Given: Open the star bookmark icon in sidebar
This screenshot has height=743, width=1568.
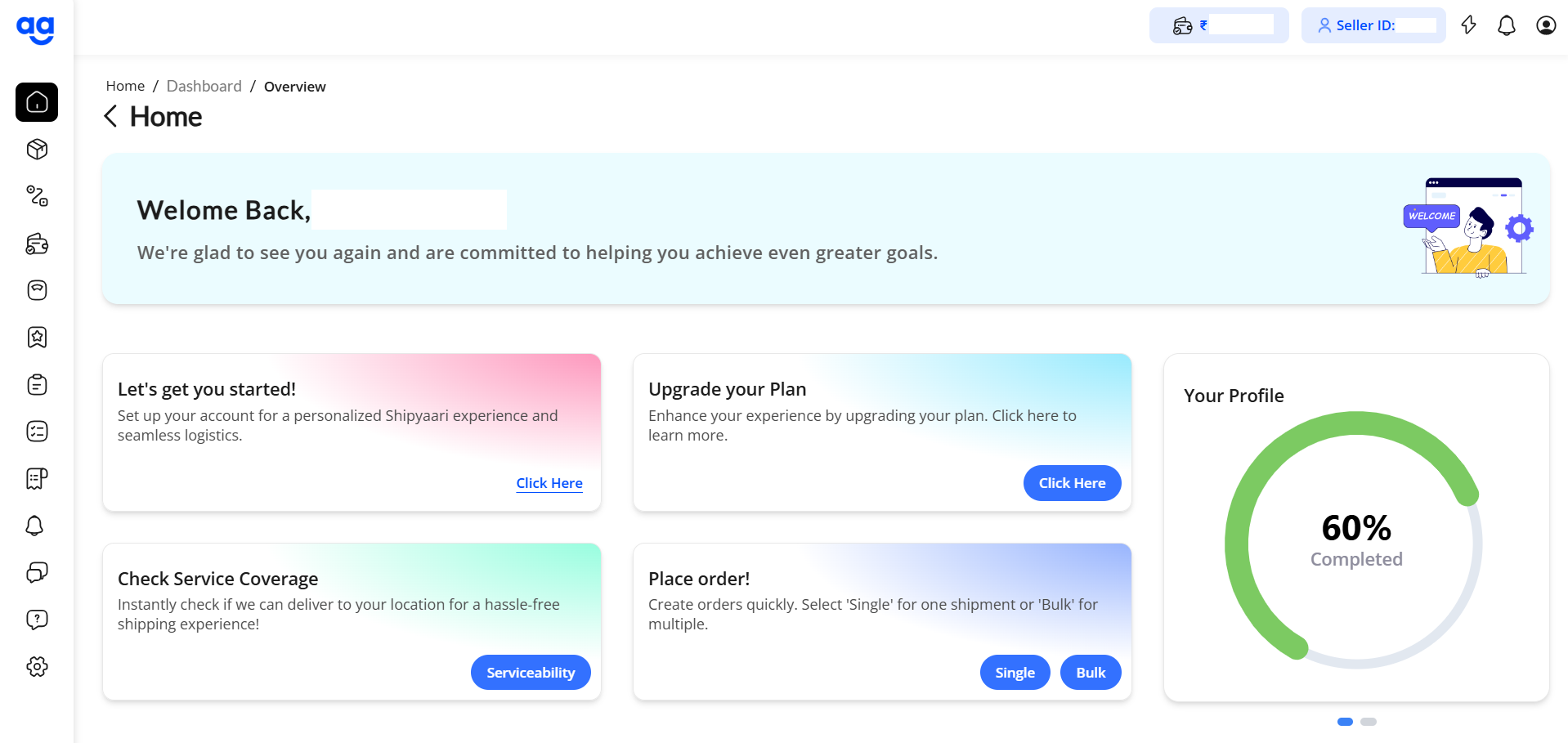Looking at the screenshot, I should click(37, 337).
